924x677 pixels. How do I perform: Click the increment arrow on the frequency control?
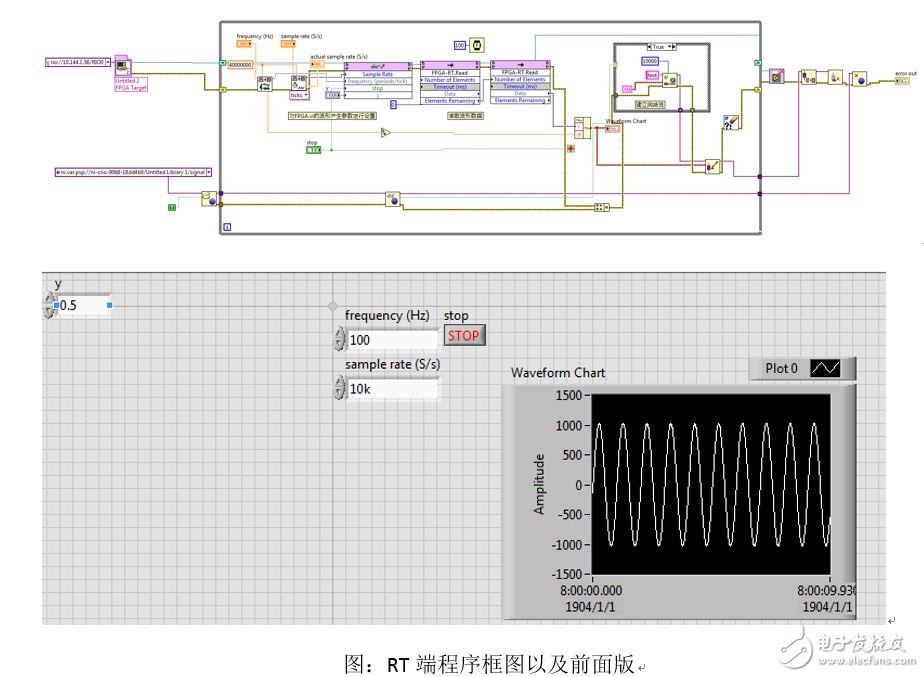pos(339,336)
